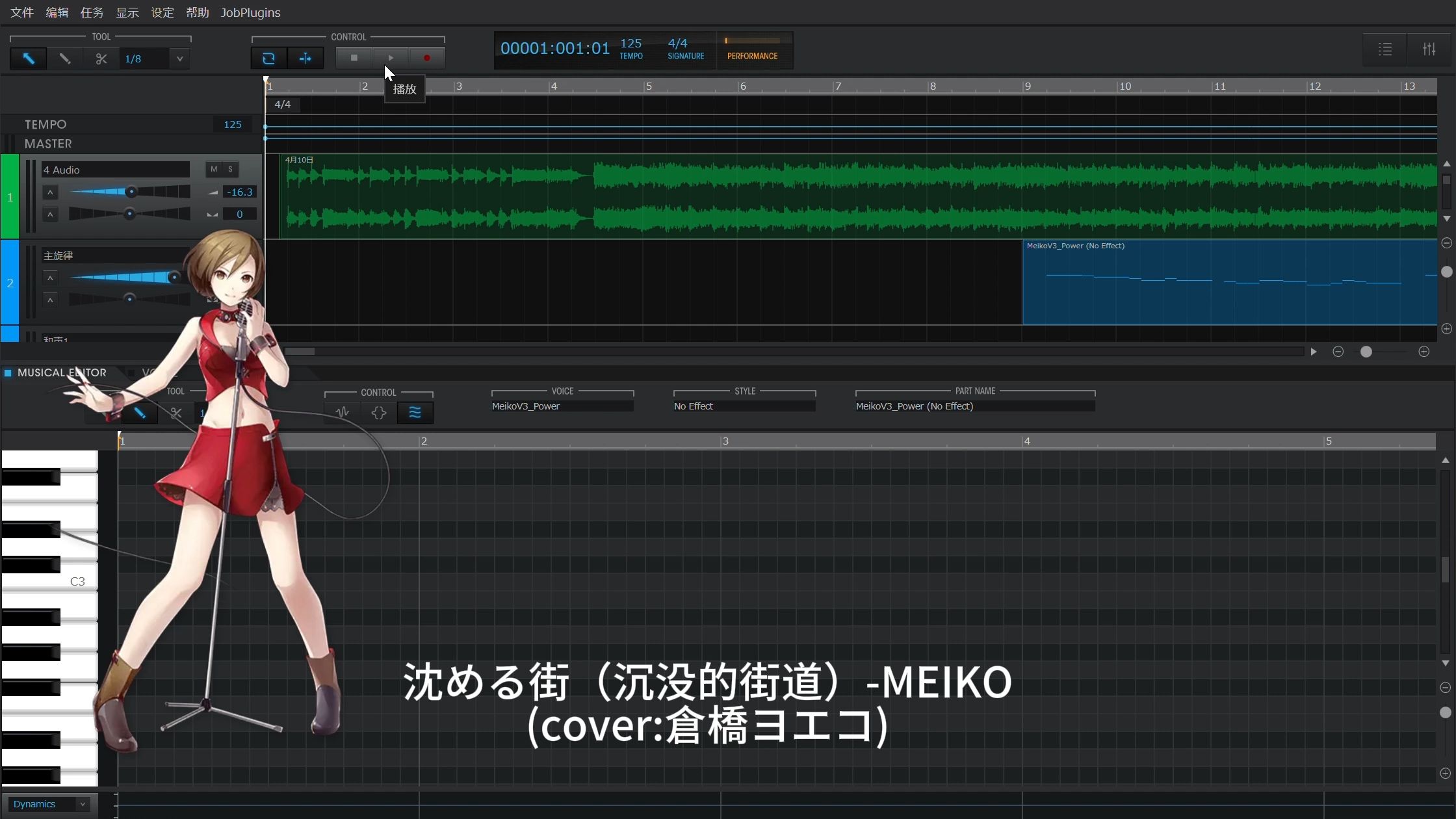Screen dimensions: 1456x819
Task: Open the 帮助 menu
Action: (x=198, y=12)
